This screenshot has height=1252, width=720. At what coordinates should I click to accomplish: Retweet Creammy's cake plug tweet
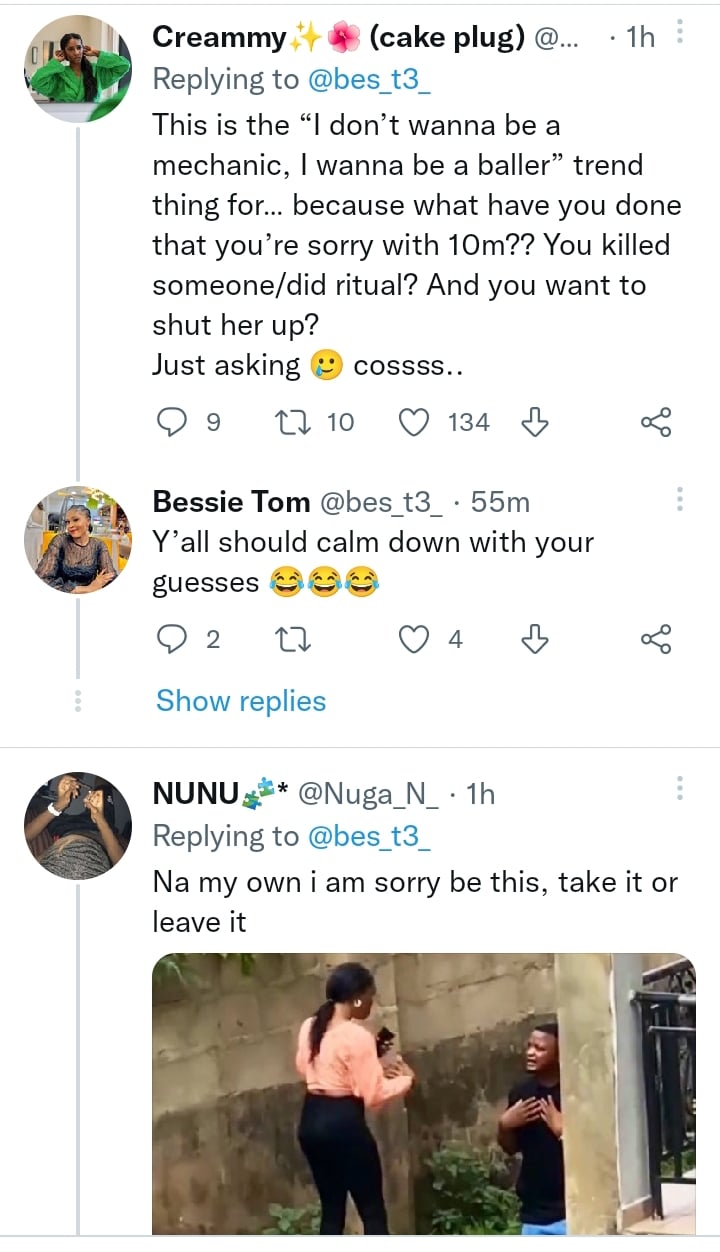click(x=290, y=423)
